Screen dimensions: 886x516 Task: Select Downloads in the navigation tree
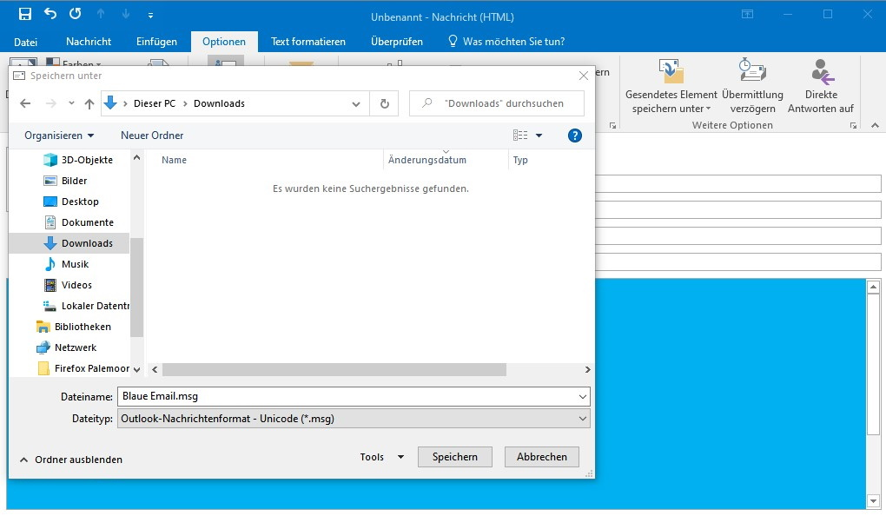point(71,244)
